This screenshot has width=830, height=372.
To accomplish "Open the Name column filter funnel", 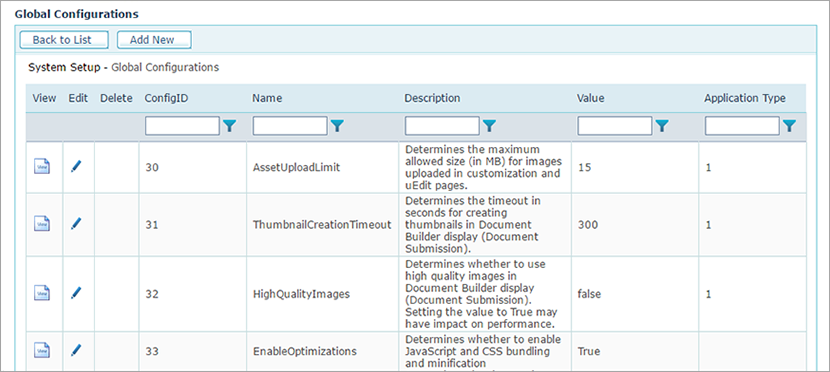I will coord(337,126).
